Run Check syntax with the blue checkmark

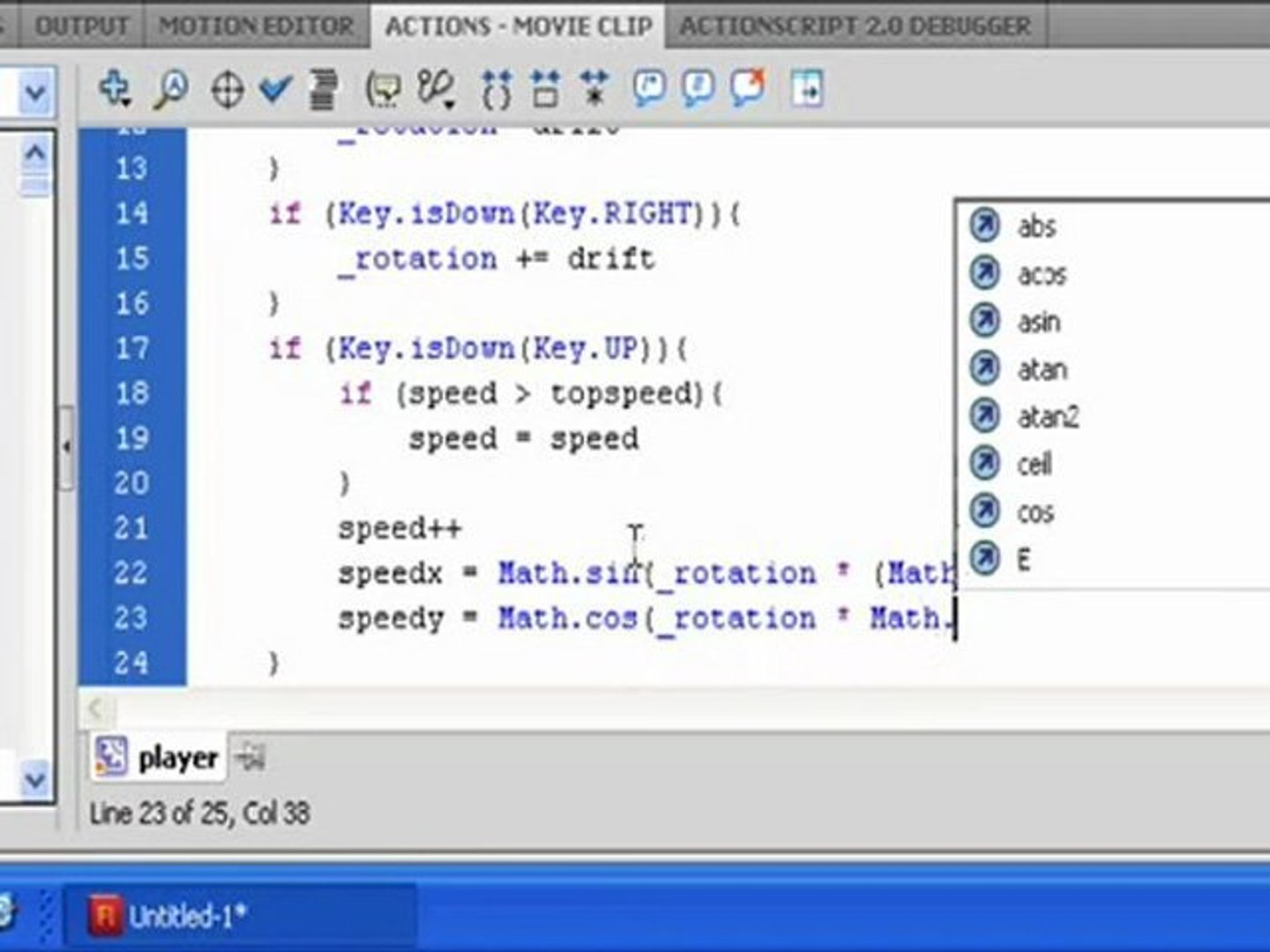pos(276,89)
